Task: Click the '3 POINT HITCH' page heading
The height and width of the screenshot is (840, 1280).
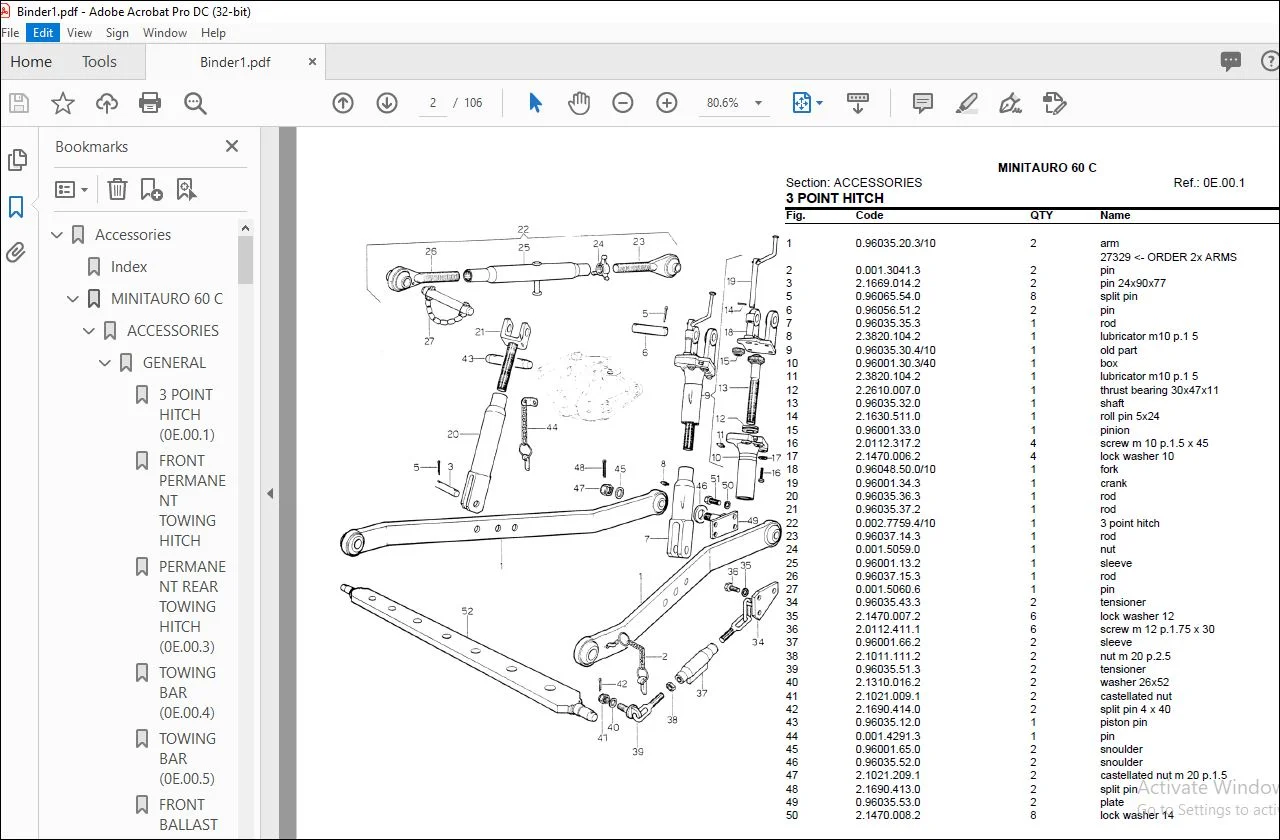Action: pos(835,198)
